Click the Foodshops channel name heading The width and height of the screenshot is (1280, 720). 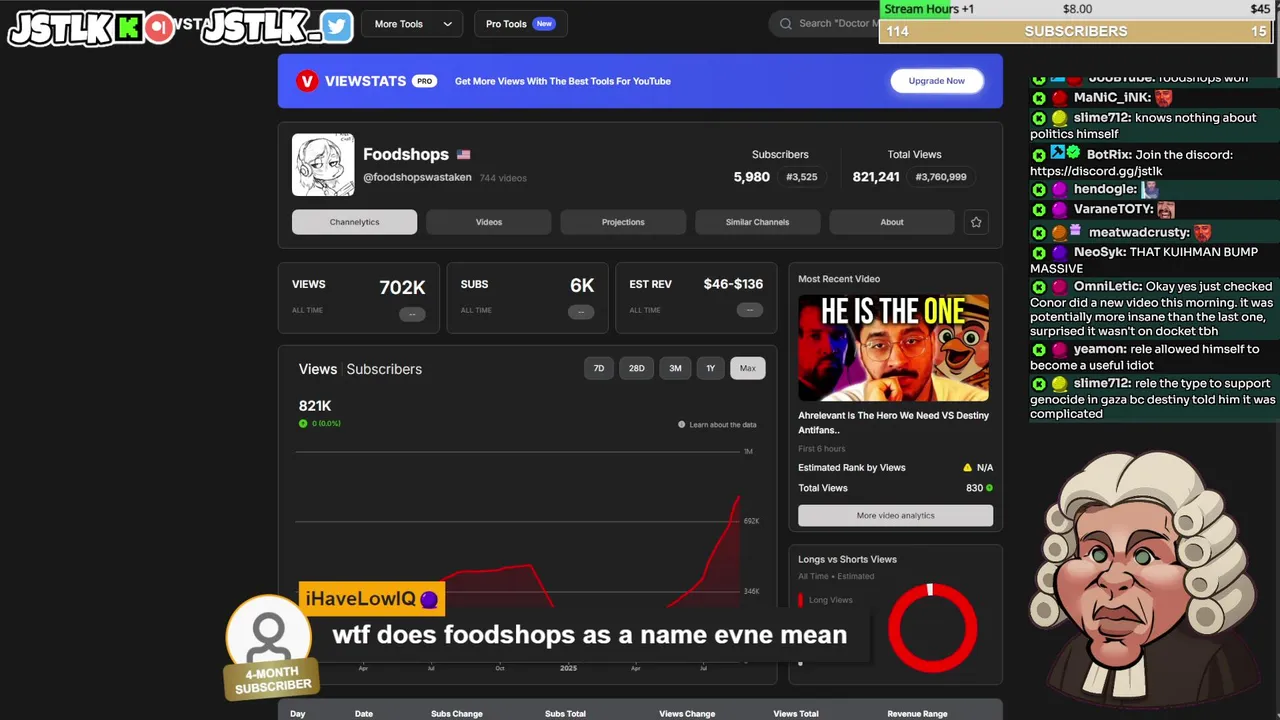coord(406,154)
